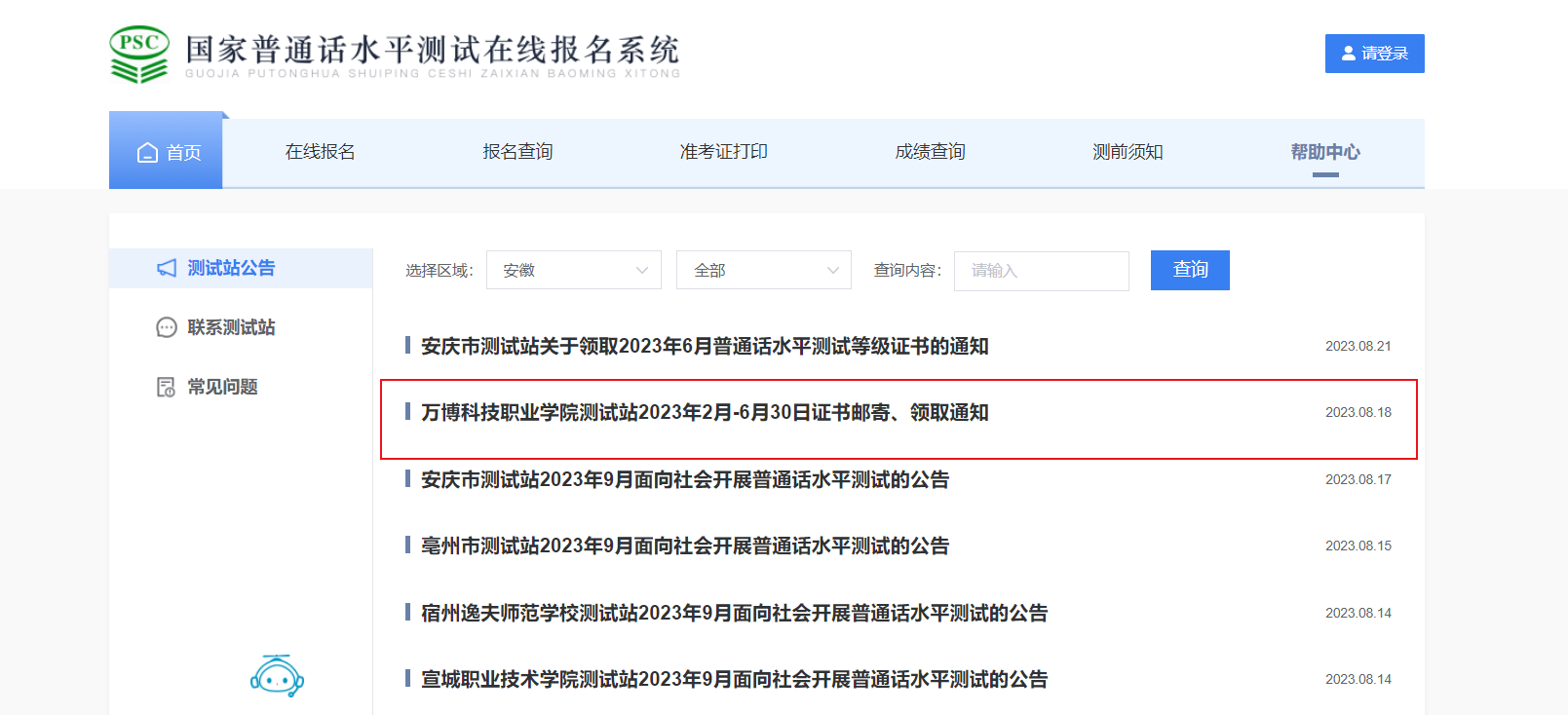The height and width of the screenshot is (715, 1568).
Task: Click the 国家普通话水平测试在线报名系统 title
Action: [x=433, y=49]
